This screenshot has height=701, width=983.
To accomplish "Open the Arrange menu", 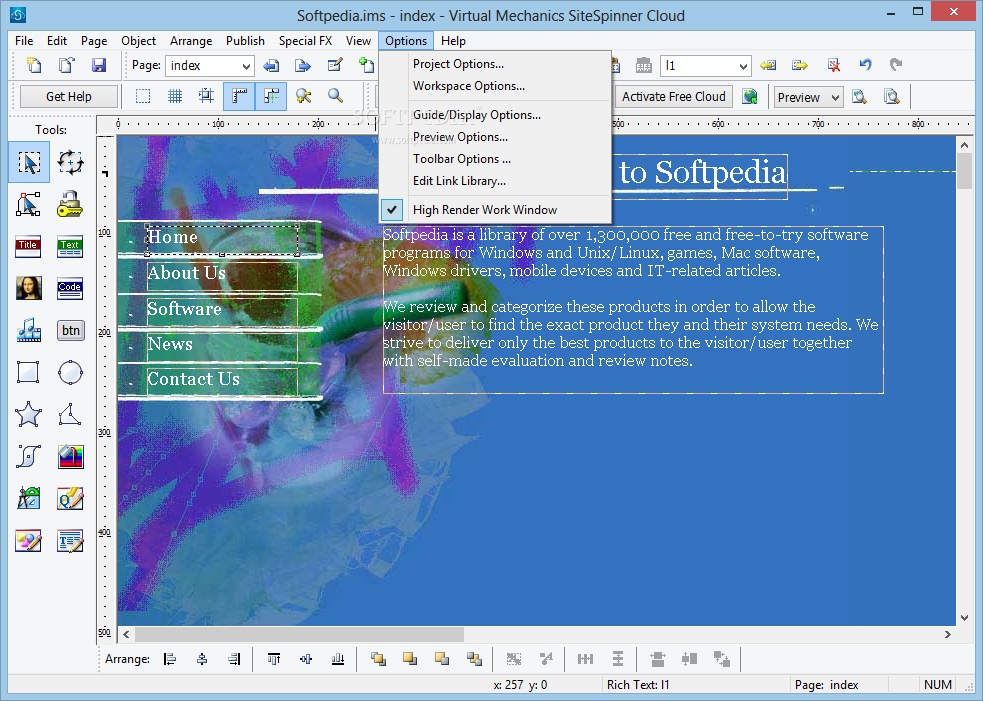I will click(x=191, y=41).
